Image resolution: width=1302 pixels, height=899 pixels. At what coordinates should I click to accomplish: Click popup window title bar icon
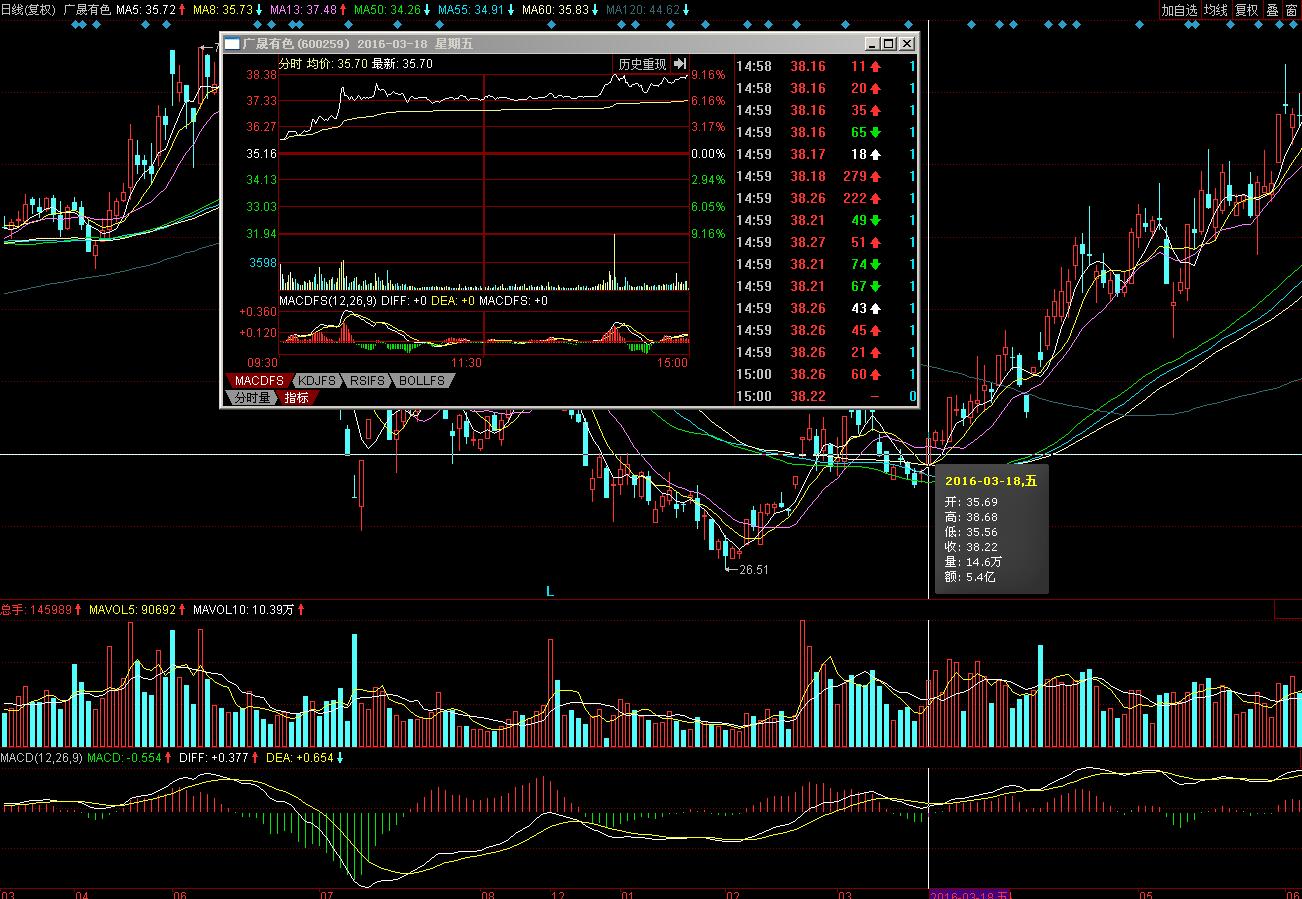click(x=232, y=44)
